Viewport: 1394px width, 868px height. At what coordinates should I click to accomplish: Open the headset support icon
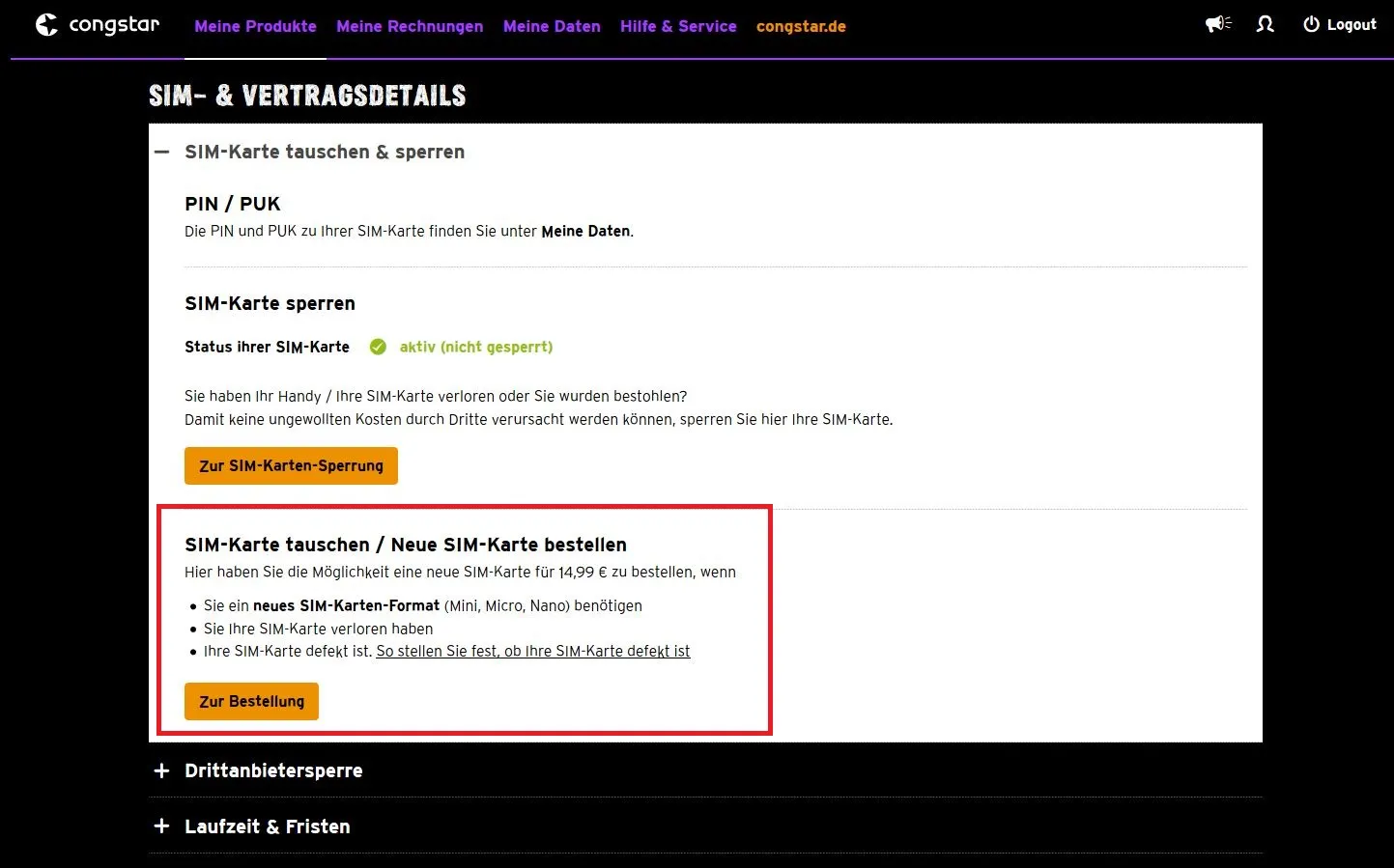[1266, 24]
